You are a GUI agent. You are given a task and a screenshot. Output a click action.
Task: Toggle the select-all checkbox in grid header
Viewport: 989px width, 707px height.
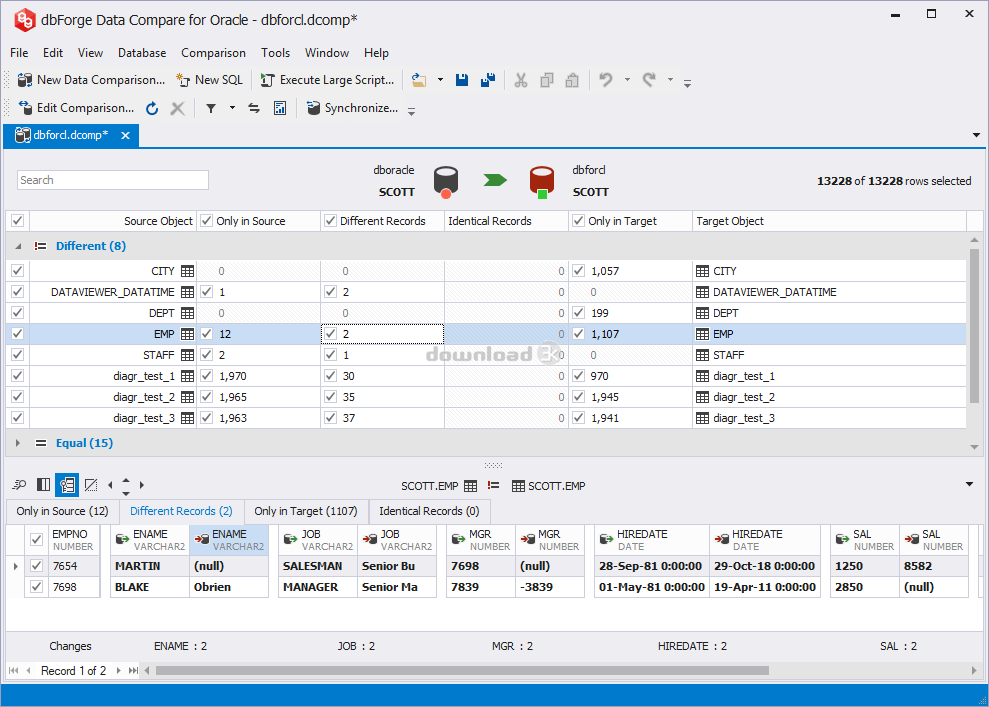pyautogui.click(x=18, y=221)
